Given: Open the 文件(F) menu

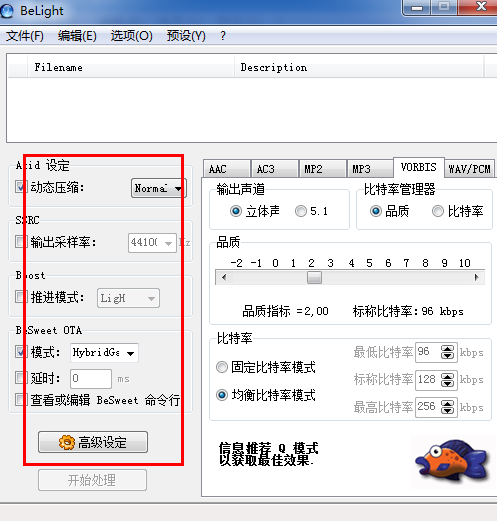Looking at the screenshot, I should point(24,36).
